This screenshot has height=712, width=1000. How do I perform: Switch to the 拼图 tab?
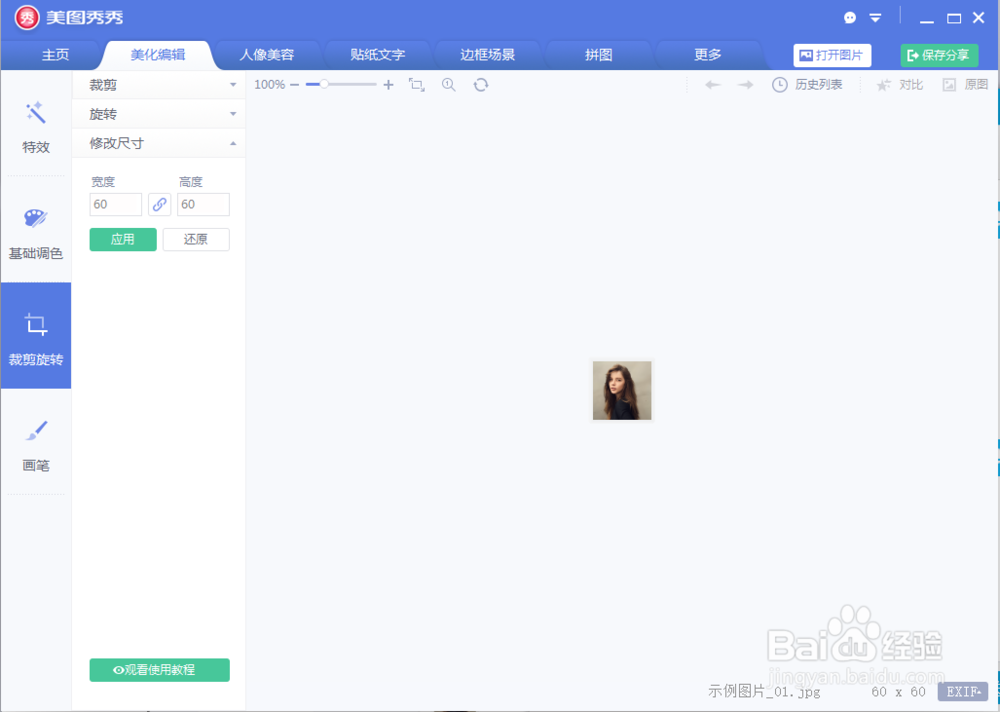[x=599, y=55]
